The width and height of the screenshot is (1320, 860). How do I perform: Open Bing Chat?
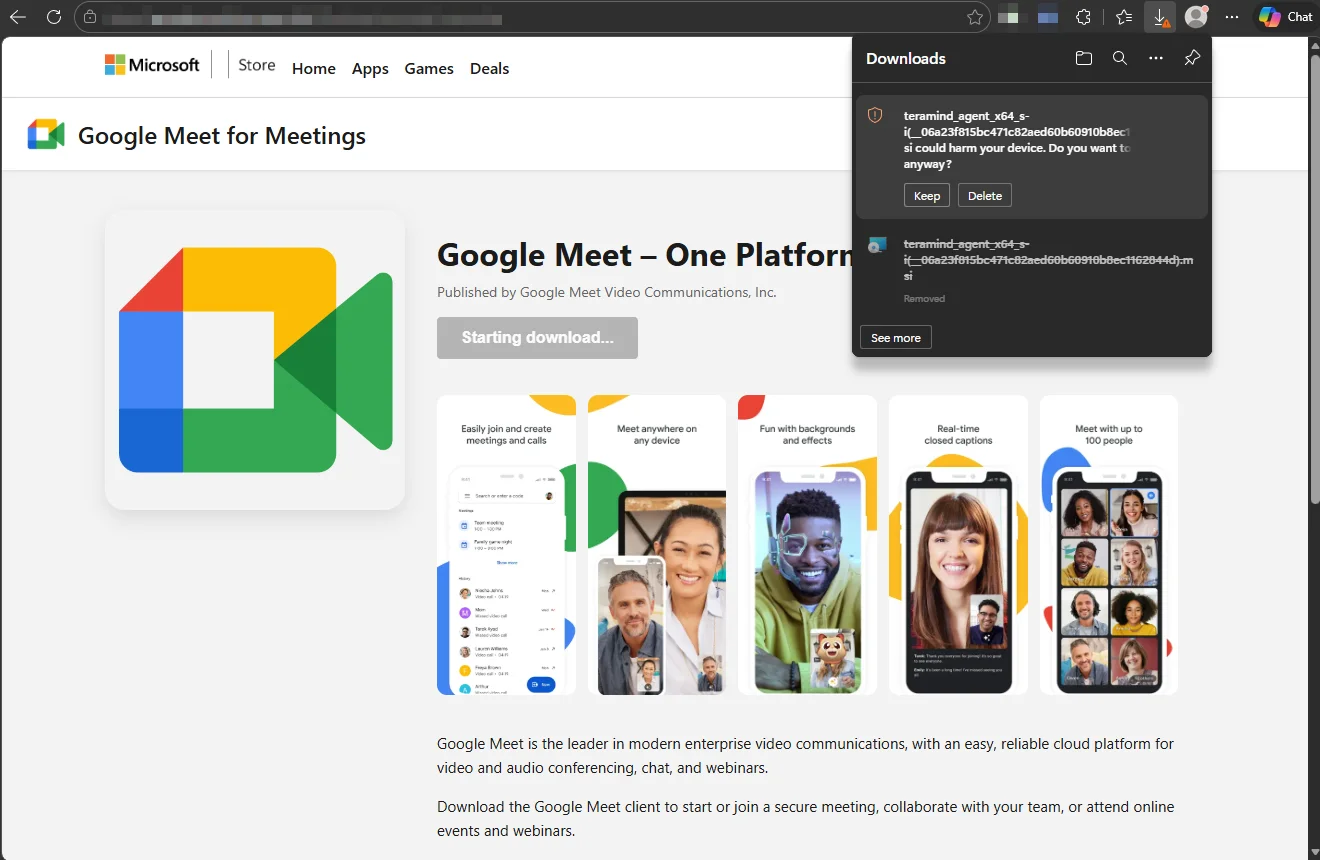pyautogui.click(x=1283, y=16)
